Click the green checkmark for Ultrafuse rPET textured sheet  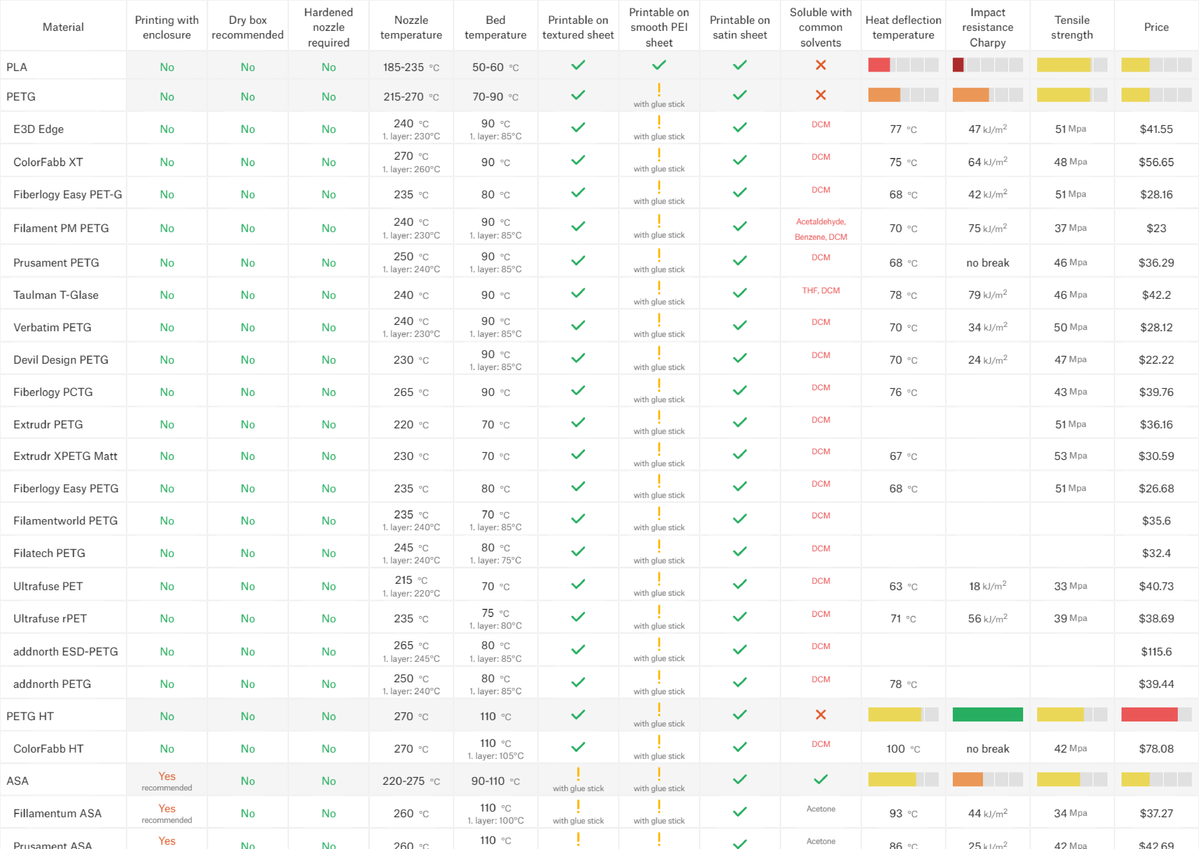pyautogui.click(x=578, y=617)
